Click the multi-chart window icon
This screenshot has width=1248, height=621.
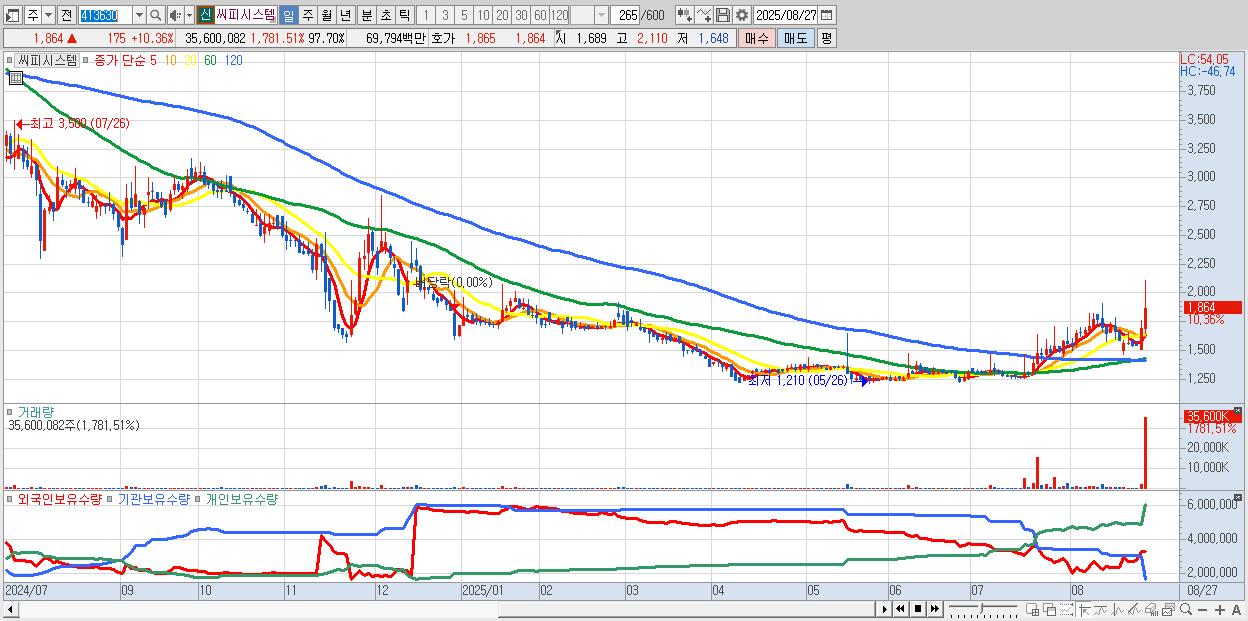[x=1168, y=610]
